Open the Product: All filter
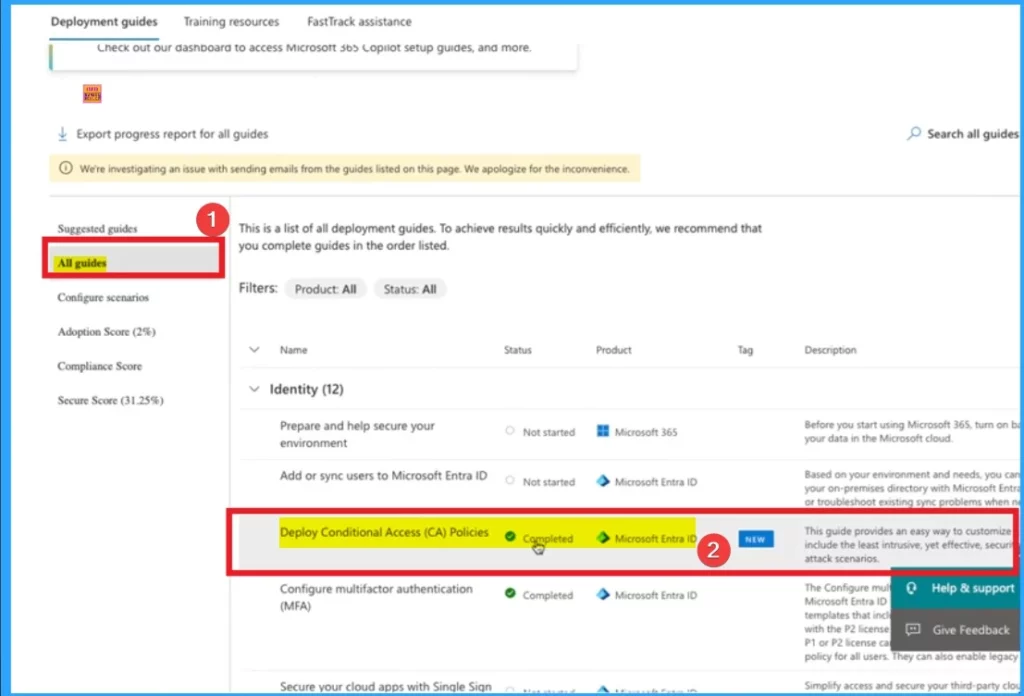The image size is (1024, 696). click(325, 289)
